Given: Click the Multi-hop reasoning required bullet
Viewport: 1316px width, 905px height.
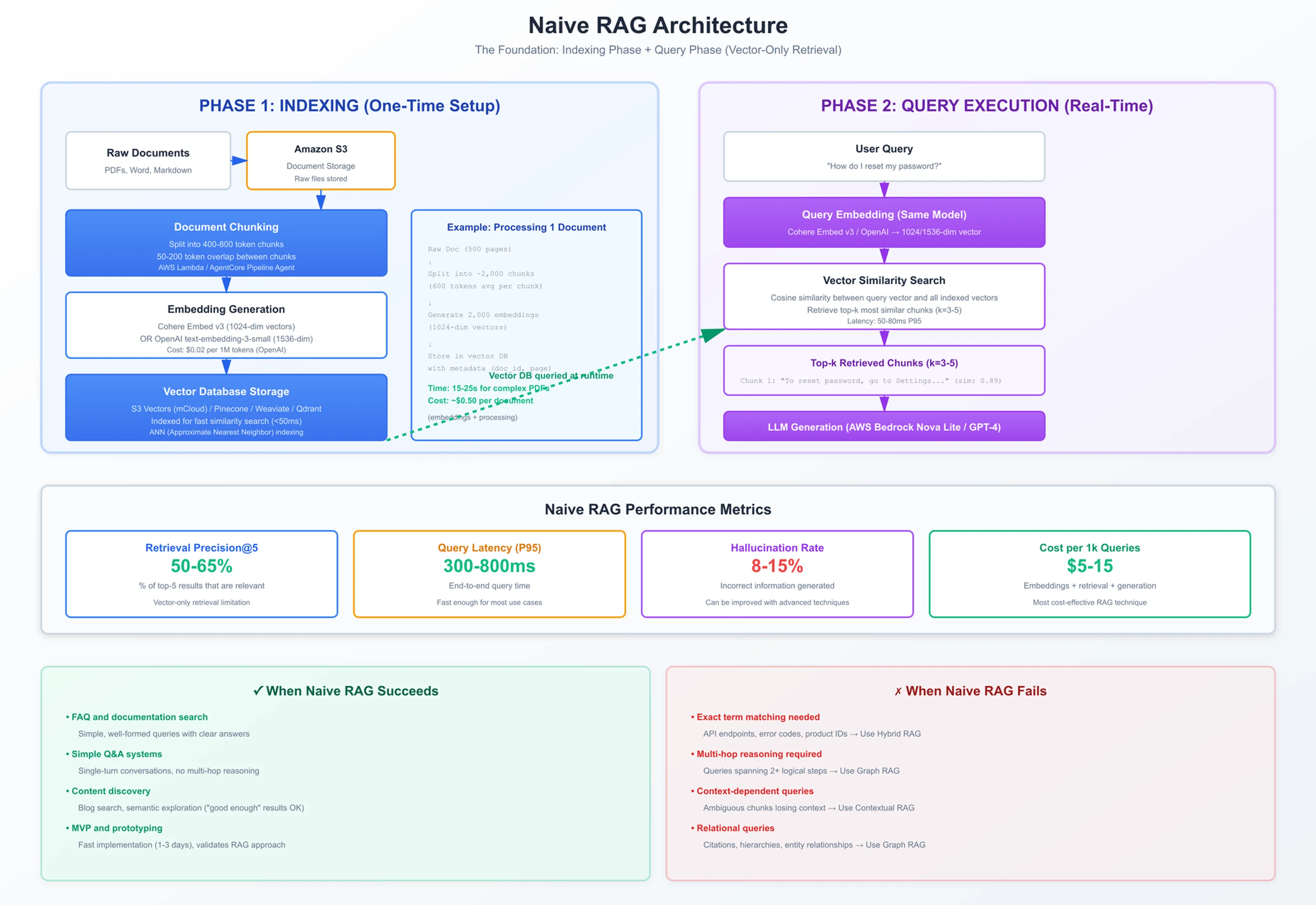Looking at the screenshot, I should click(756, 754).
